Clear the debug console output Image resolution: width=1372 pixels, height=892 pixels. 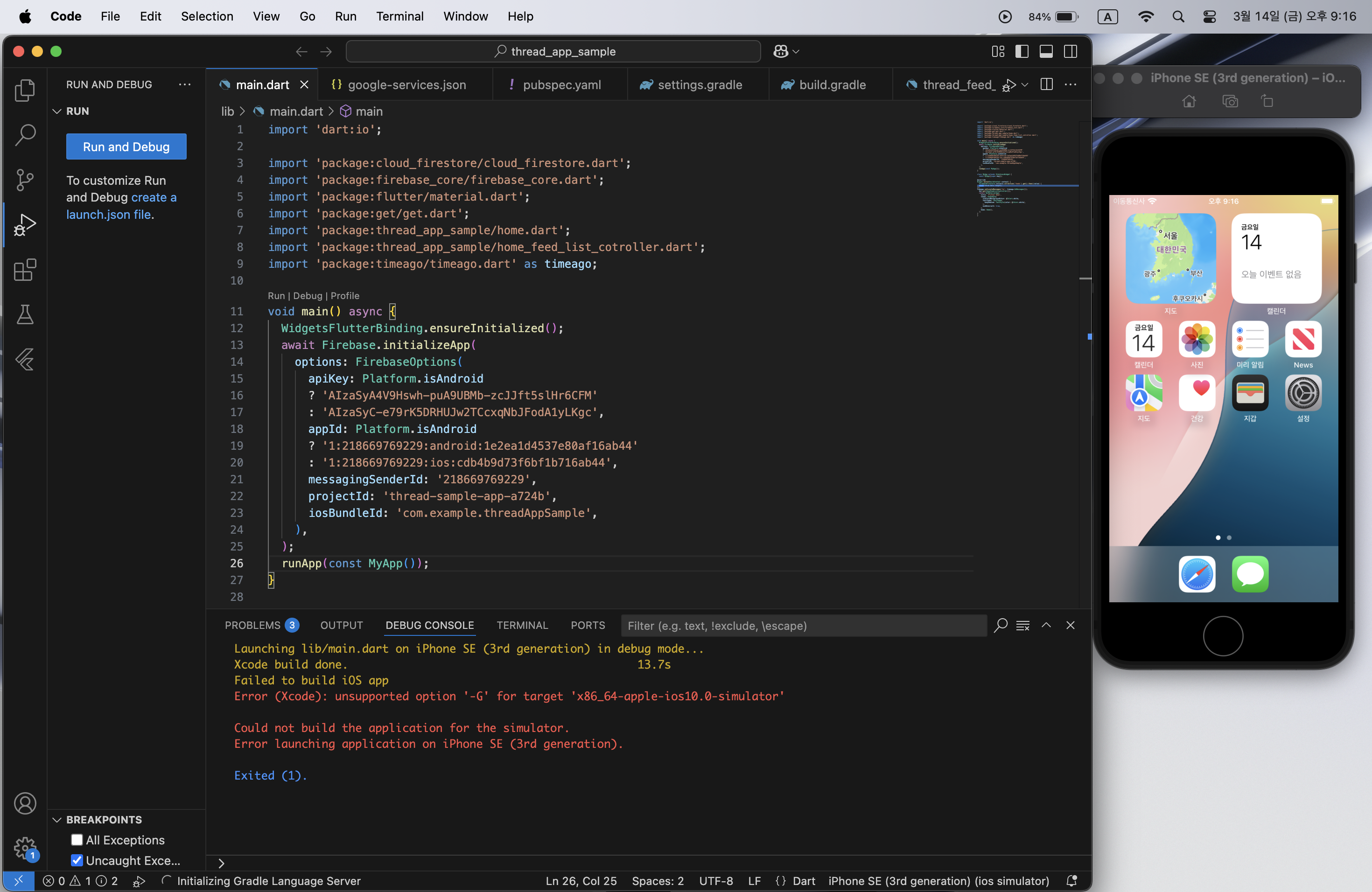coord(1023,625)
